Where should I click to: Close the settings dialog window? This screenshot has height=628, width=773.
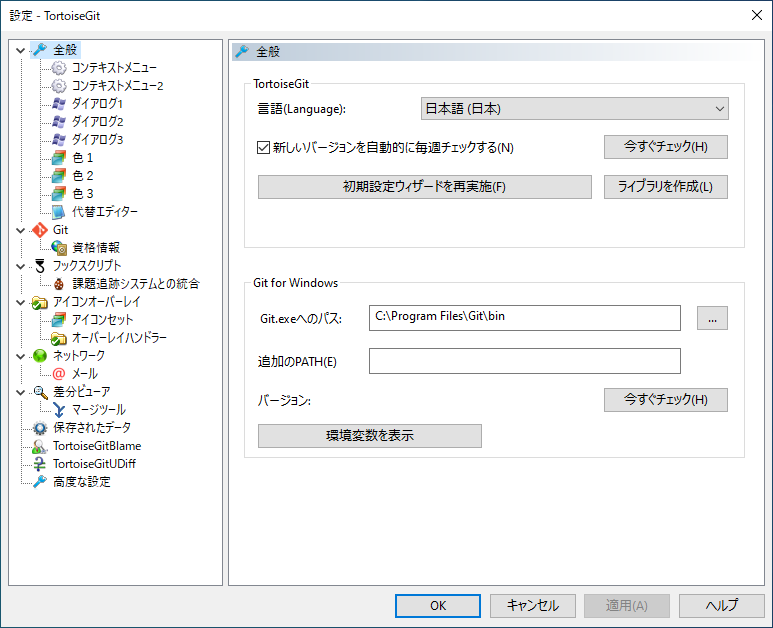(x=757, y=15)
